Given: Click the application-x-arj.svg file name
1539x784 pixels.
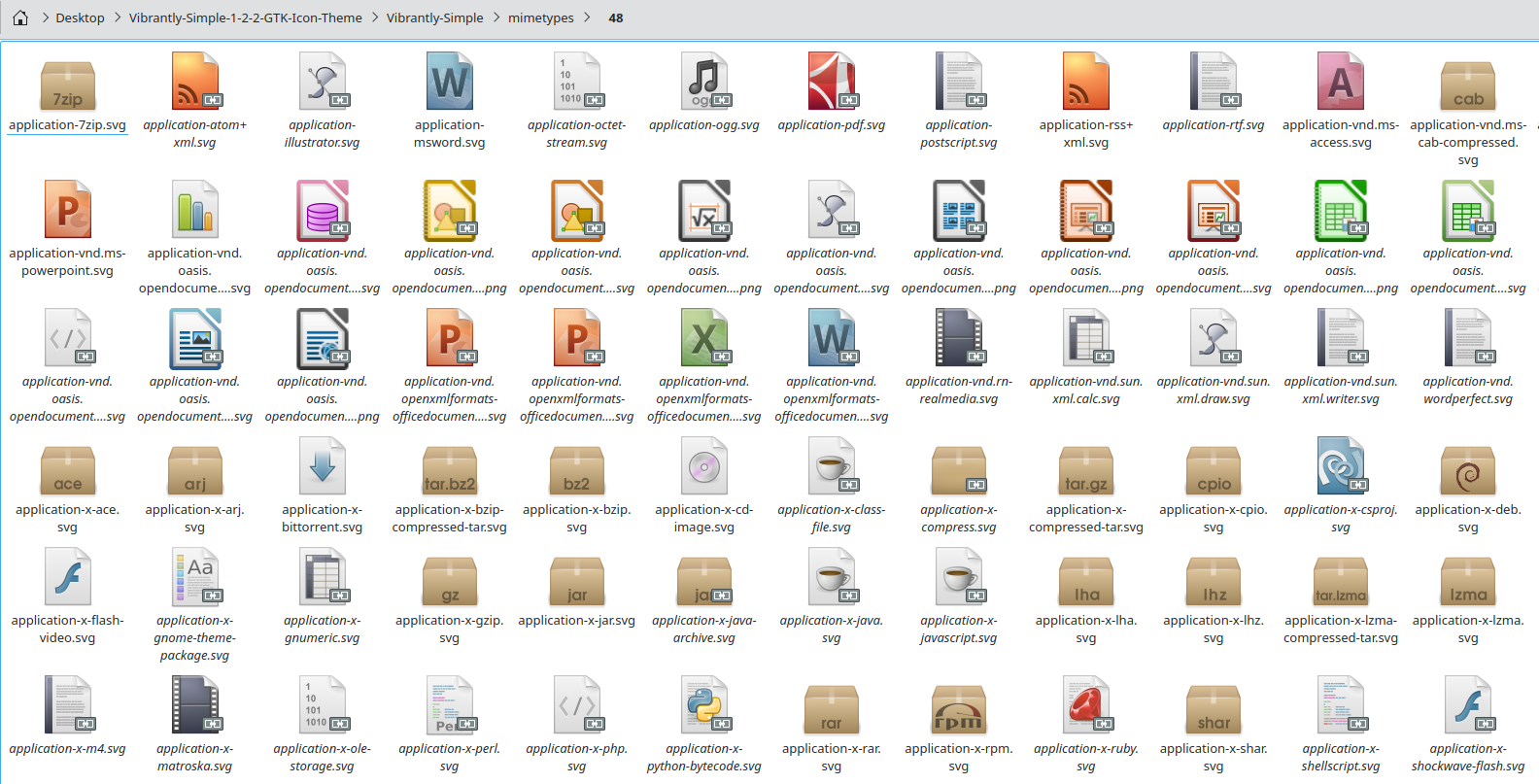Looking at the screenshot, I should point(194,519).
